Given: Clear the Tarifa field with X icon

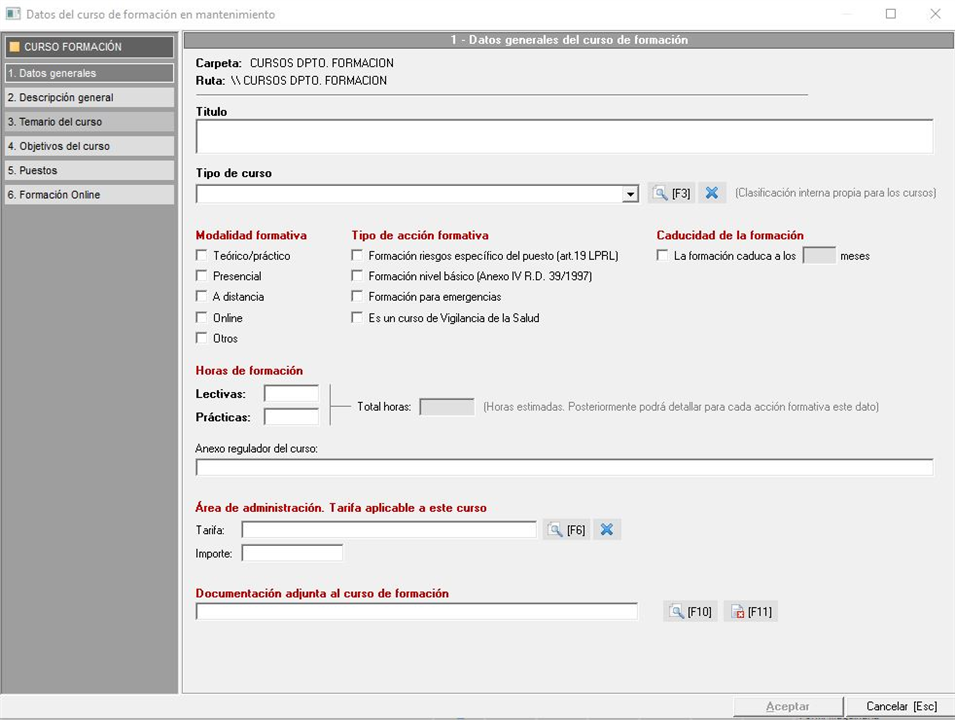Looking at the screenshot, I should point(606,530).
